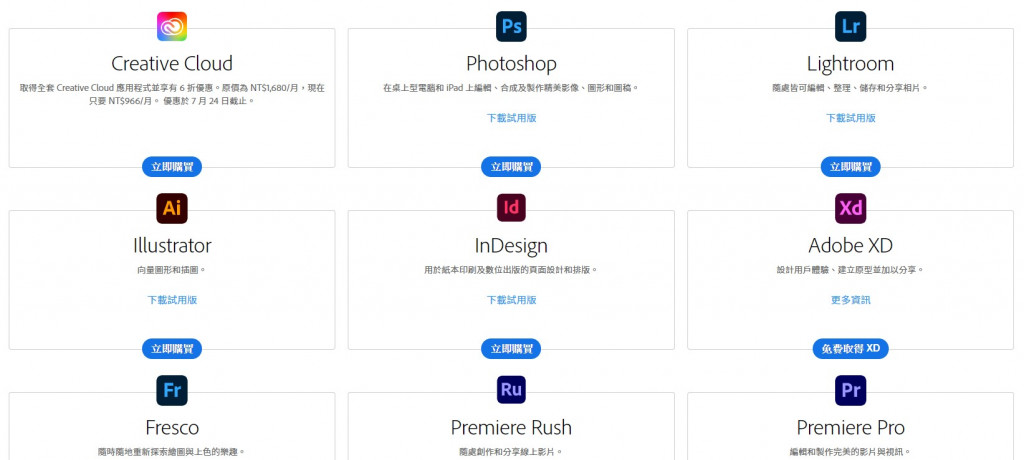Click Creative Cloud NT$966/月 offer text
This screenshot has width=1024, height=460.
point(172,94)
